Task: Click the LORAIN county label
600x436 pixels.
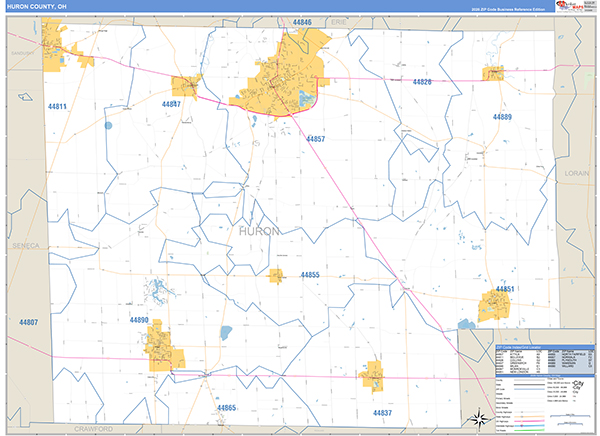Action: (577, 173)
